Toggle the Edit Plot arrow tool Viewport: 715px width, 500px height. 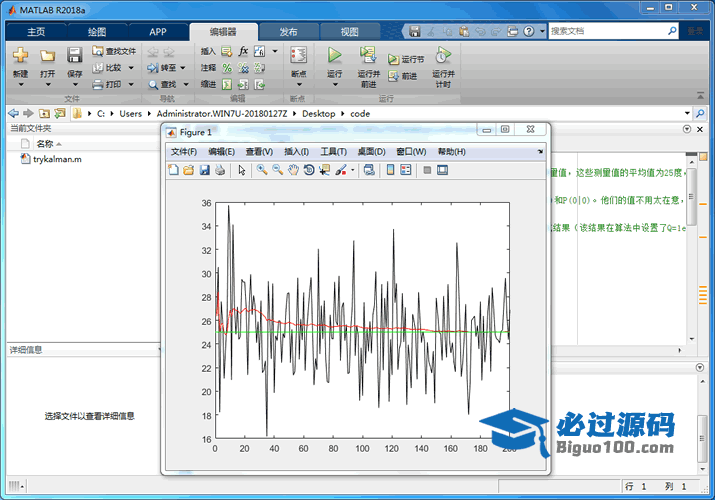[x=241, y=170]
